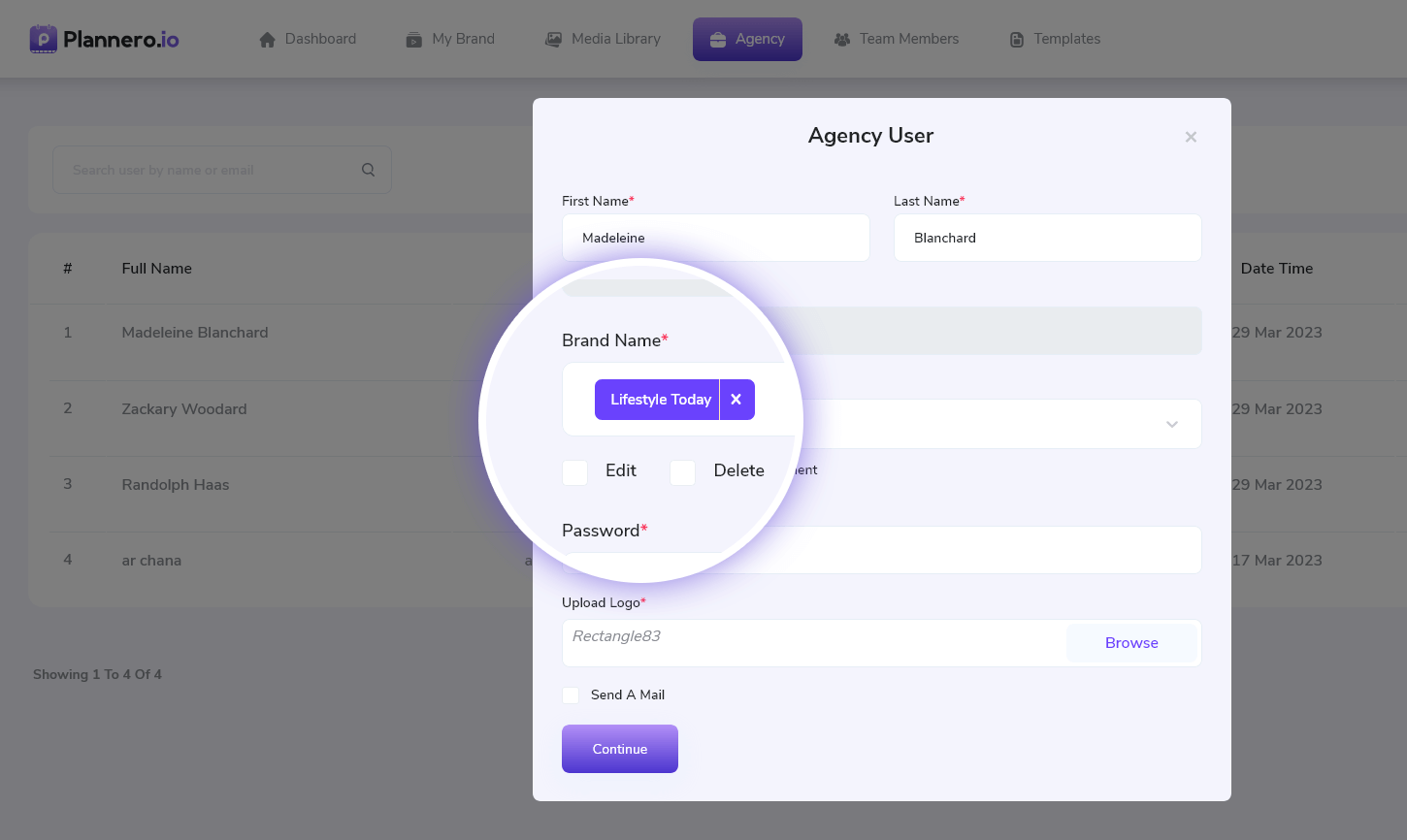Click the Dashboard home icon

(268, 40)
